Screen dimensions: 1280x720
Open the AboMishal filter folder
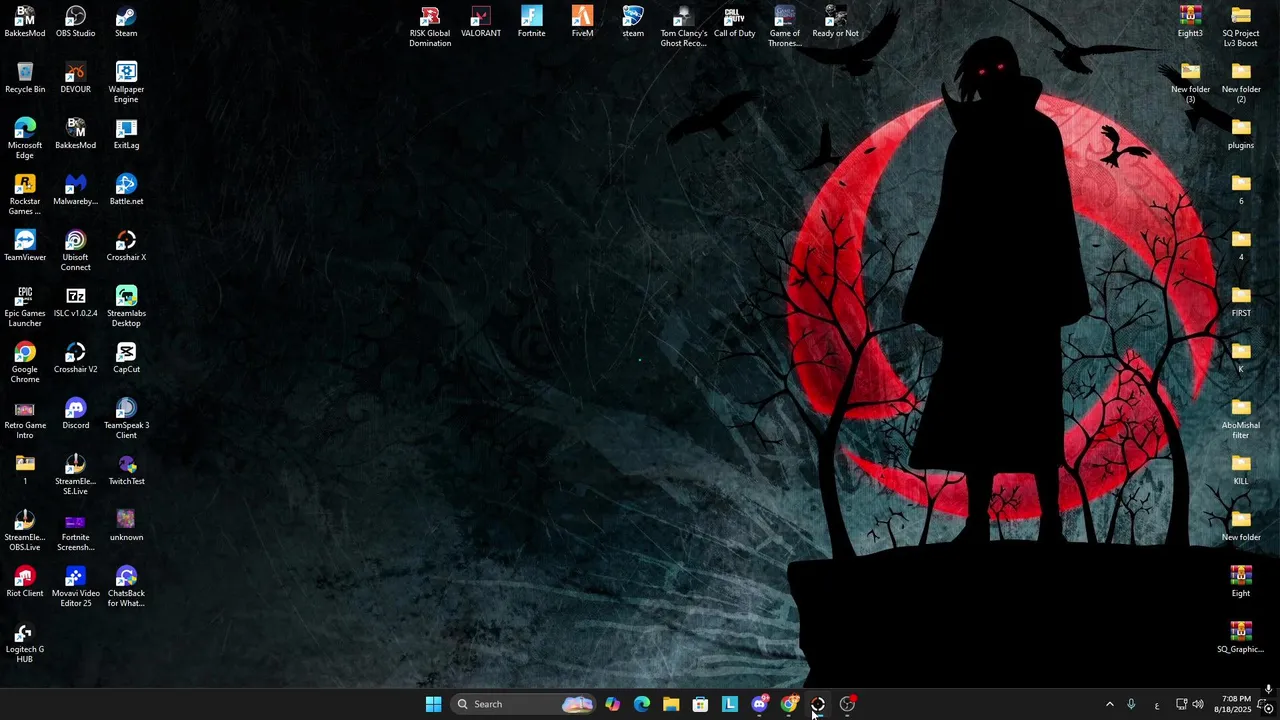(1241, 419)
